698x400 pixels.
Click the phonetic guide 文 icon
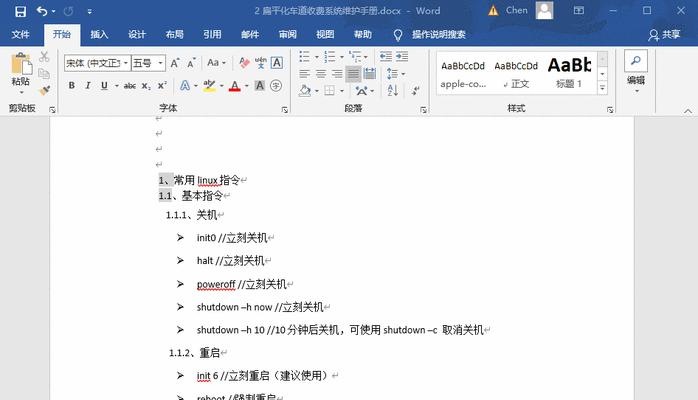(x=260, y=63)
